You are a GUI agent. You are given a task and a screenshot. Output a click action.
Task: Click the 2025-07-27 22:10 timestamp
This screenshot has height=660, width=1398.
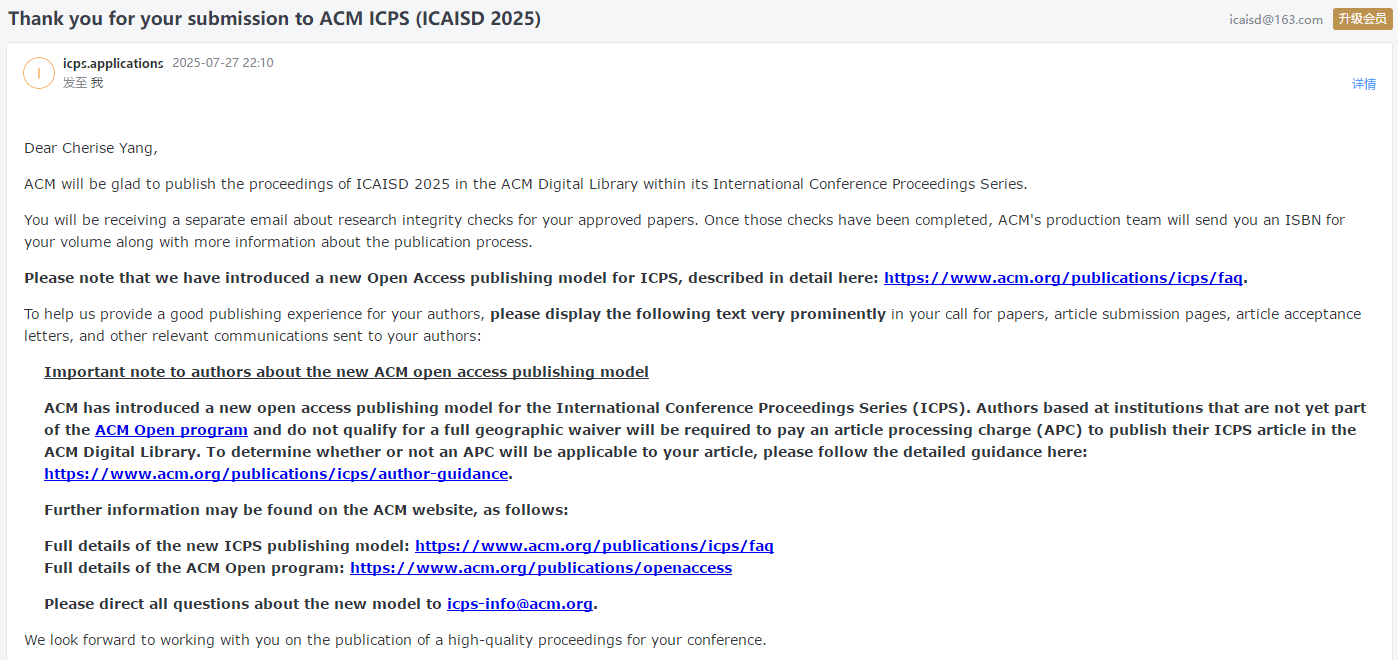click(223, 63)
